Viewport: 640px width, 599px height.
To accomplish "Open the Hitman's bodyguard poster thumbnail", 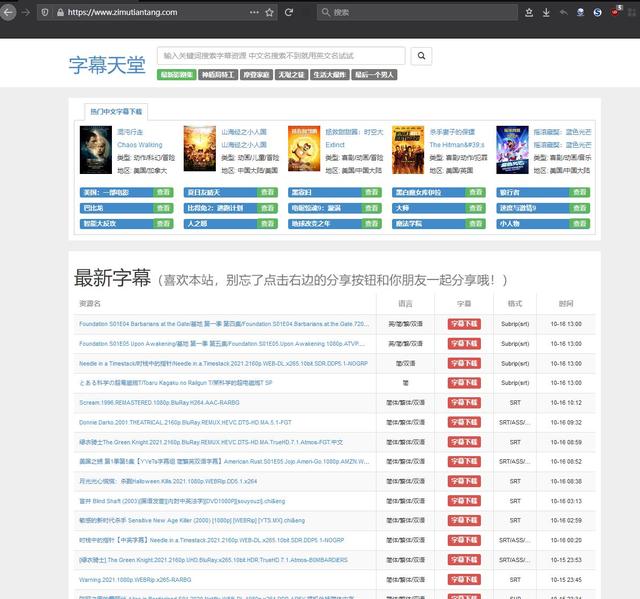I will [x=408, y=150].
